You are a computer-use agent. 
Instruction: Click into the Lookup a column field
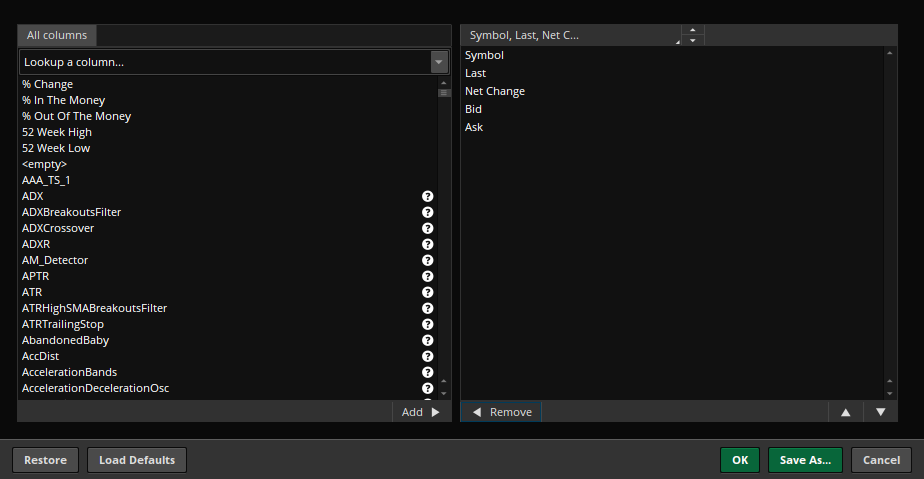coord(220,63)
